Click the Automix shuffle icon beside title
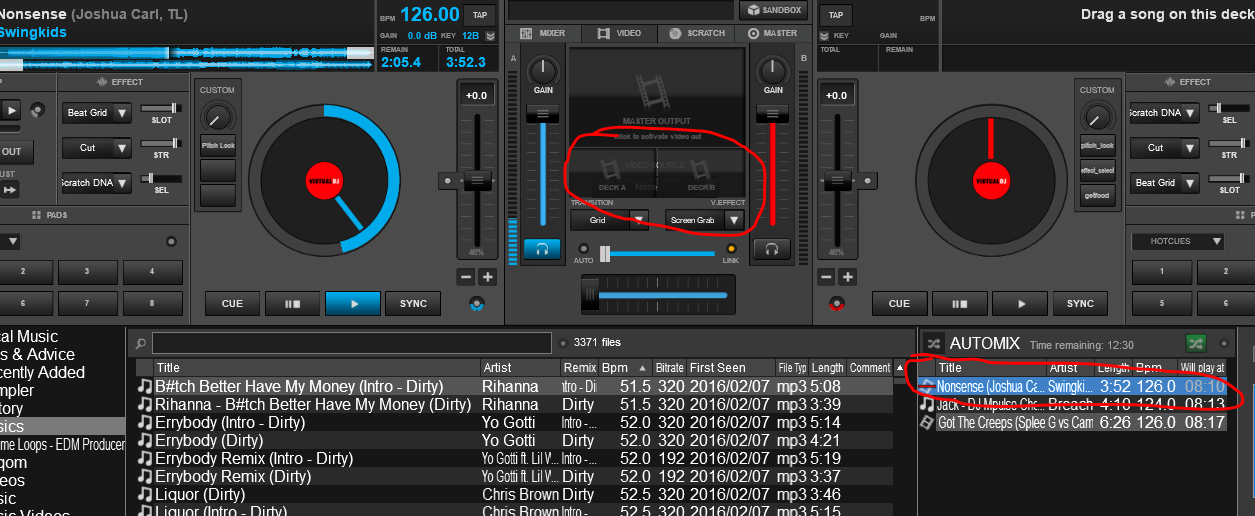The image size is (1255, 516). tap(933, 343)
